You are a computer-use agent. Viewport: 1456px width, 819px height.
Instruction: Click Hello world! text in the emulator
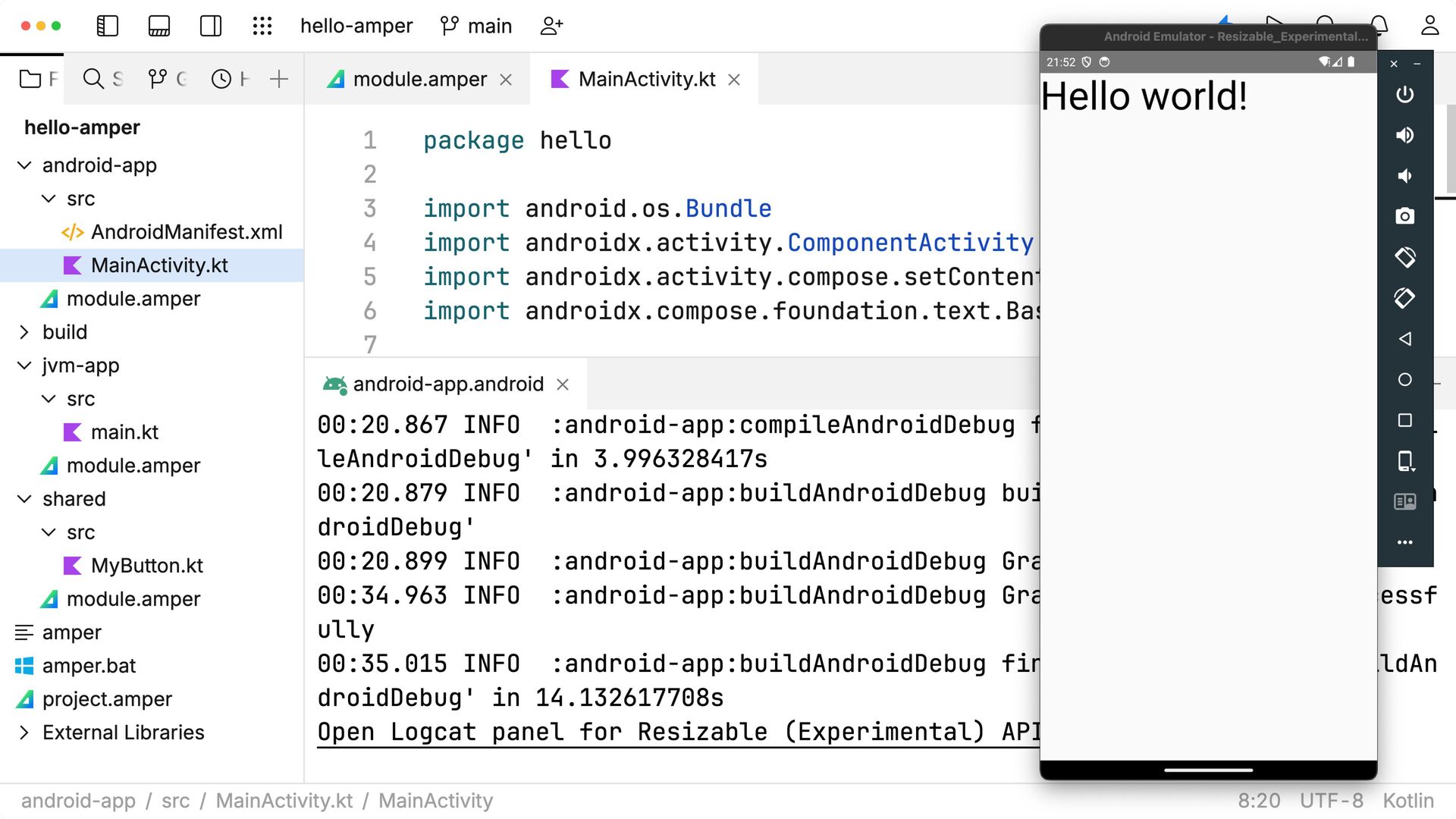[1144, 96]
